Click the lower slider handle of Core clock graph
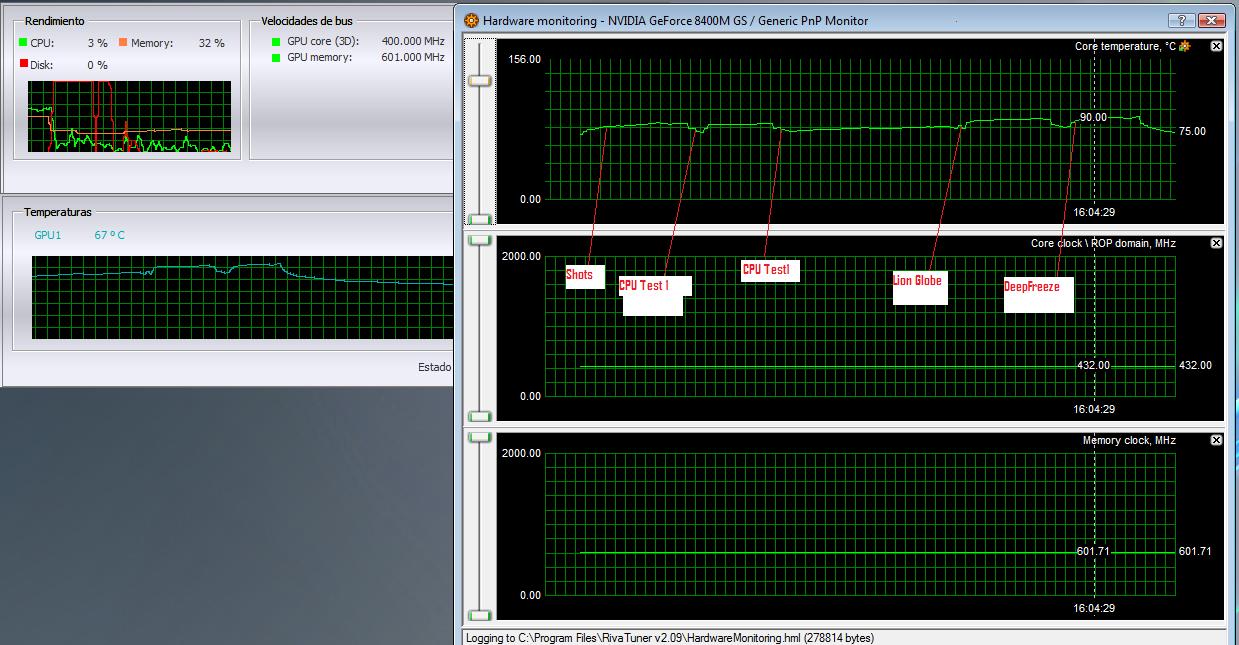 (481, 416)
